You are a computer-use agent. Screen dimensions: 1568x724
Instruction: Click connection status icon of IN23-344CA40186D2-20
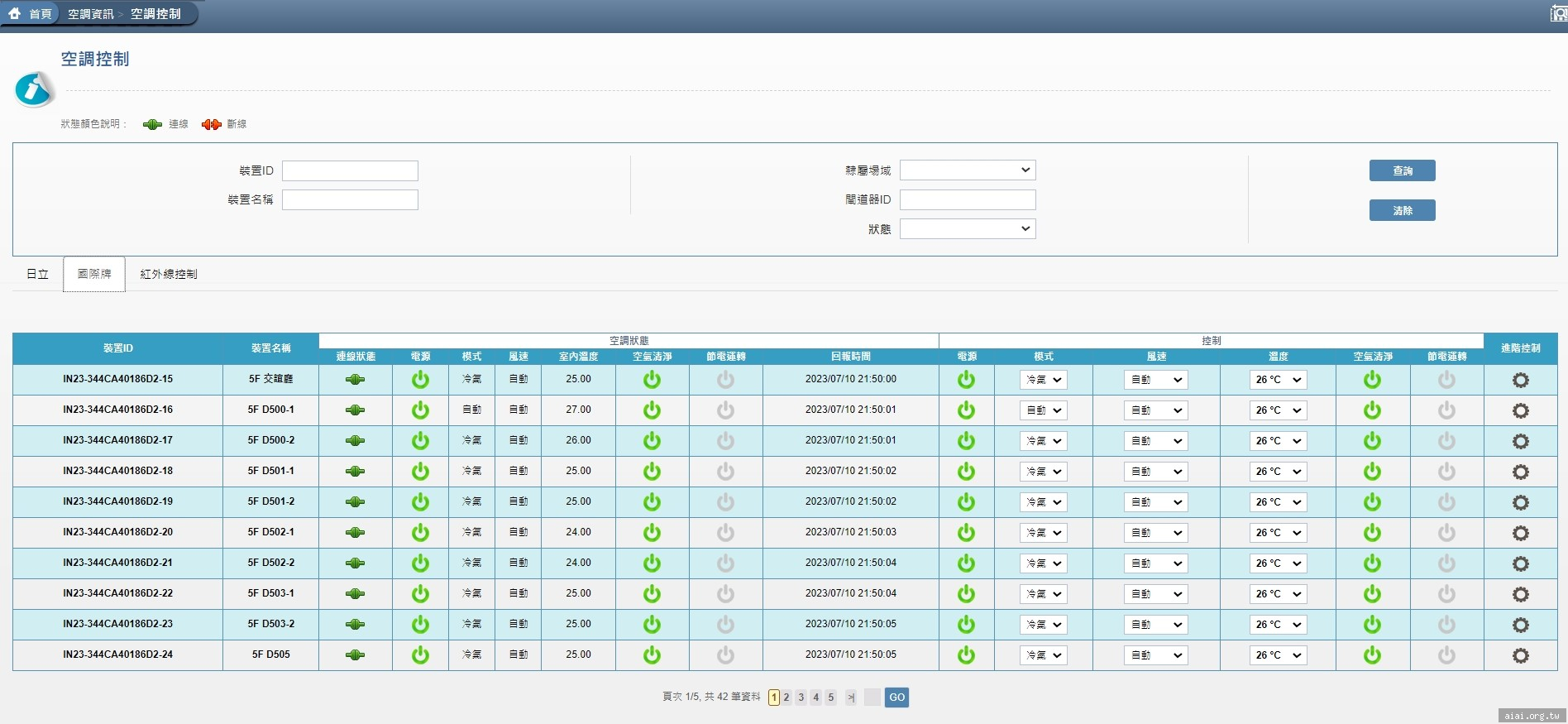pyautogui.click(x=355, y=533)
